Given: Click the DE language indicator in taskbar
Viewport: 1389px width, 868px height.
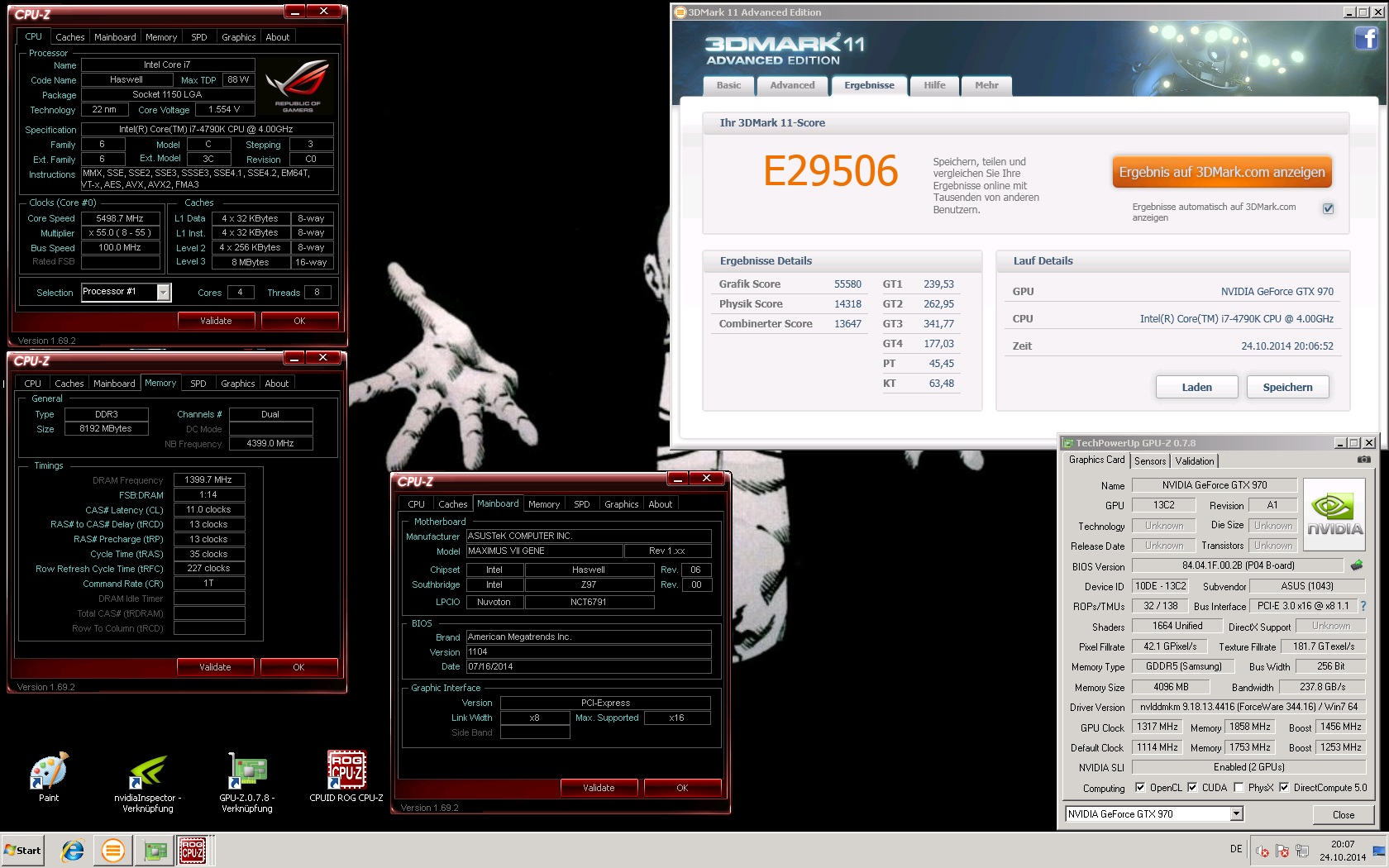Looking at the screenshot, I should pyautogui.click(x=1236, y=849).
